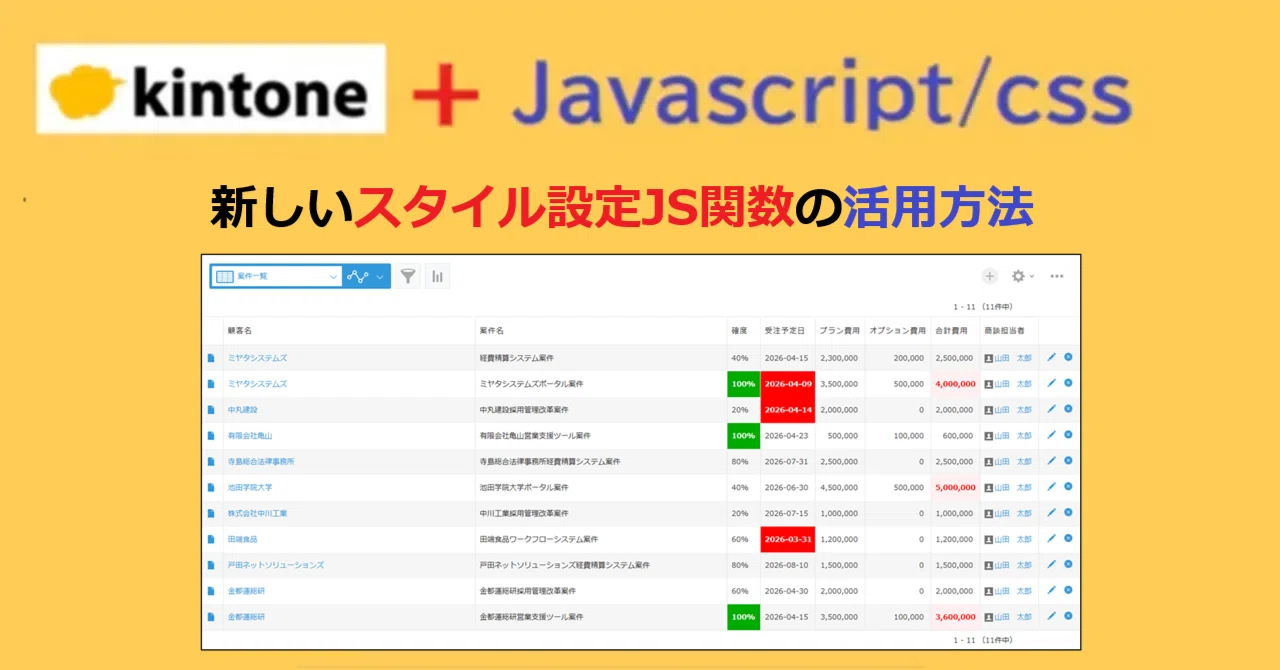Click the red 2026-04-09 date cell

point(788,384)
